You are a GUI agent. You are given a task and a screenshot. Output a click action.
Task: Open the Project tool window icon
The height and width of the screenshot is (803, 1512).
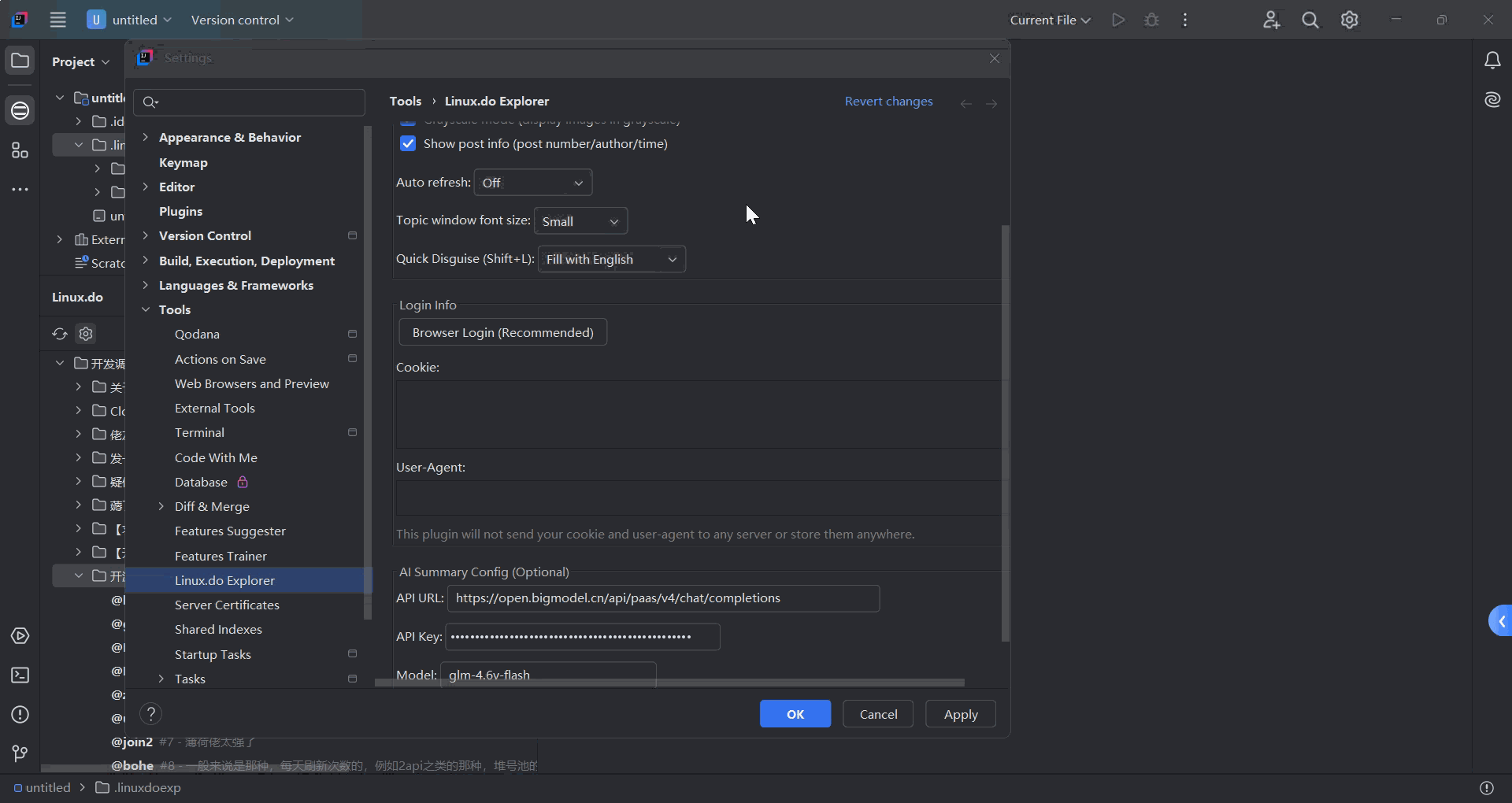pos(20,61)
